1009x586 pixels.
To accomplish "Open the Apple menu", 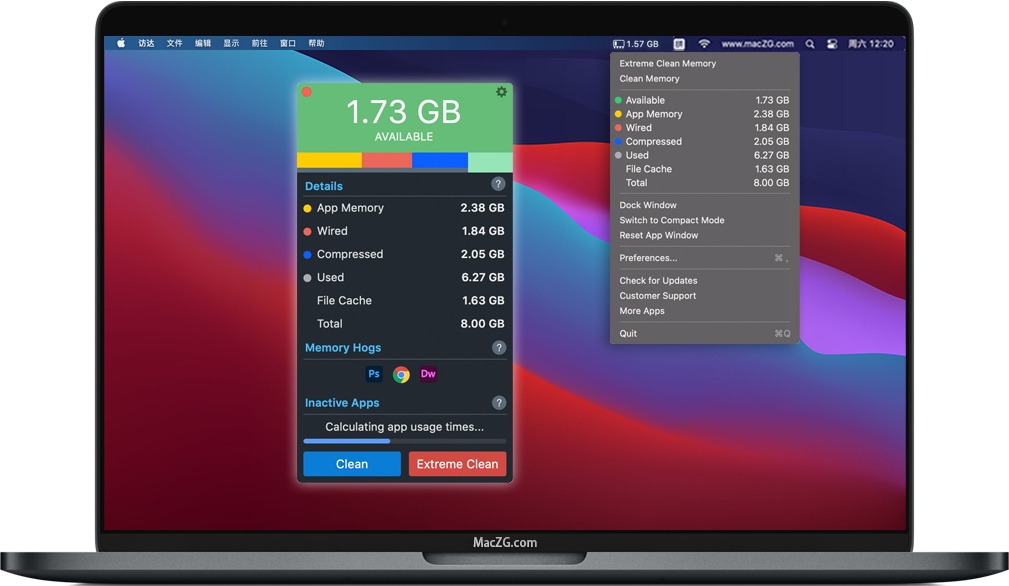I will [x=121, y=44].
